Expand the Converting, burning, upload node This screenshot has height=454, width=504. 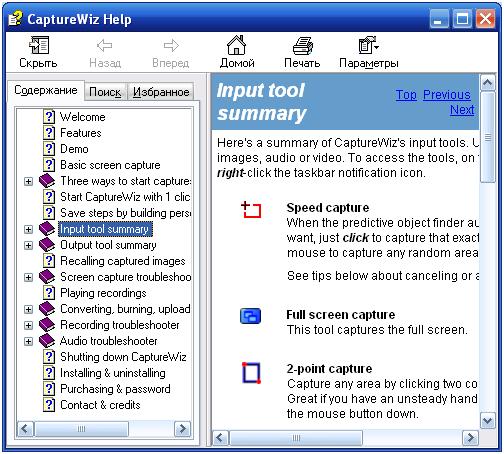pyautogui.click(x=29, y=309)
